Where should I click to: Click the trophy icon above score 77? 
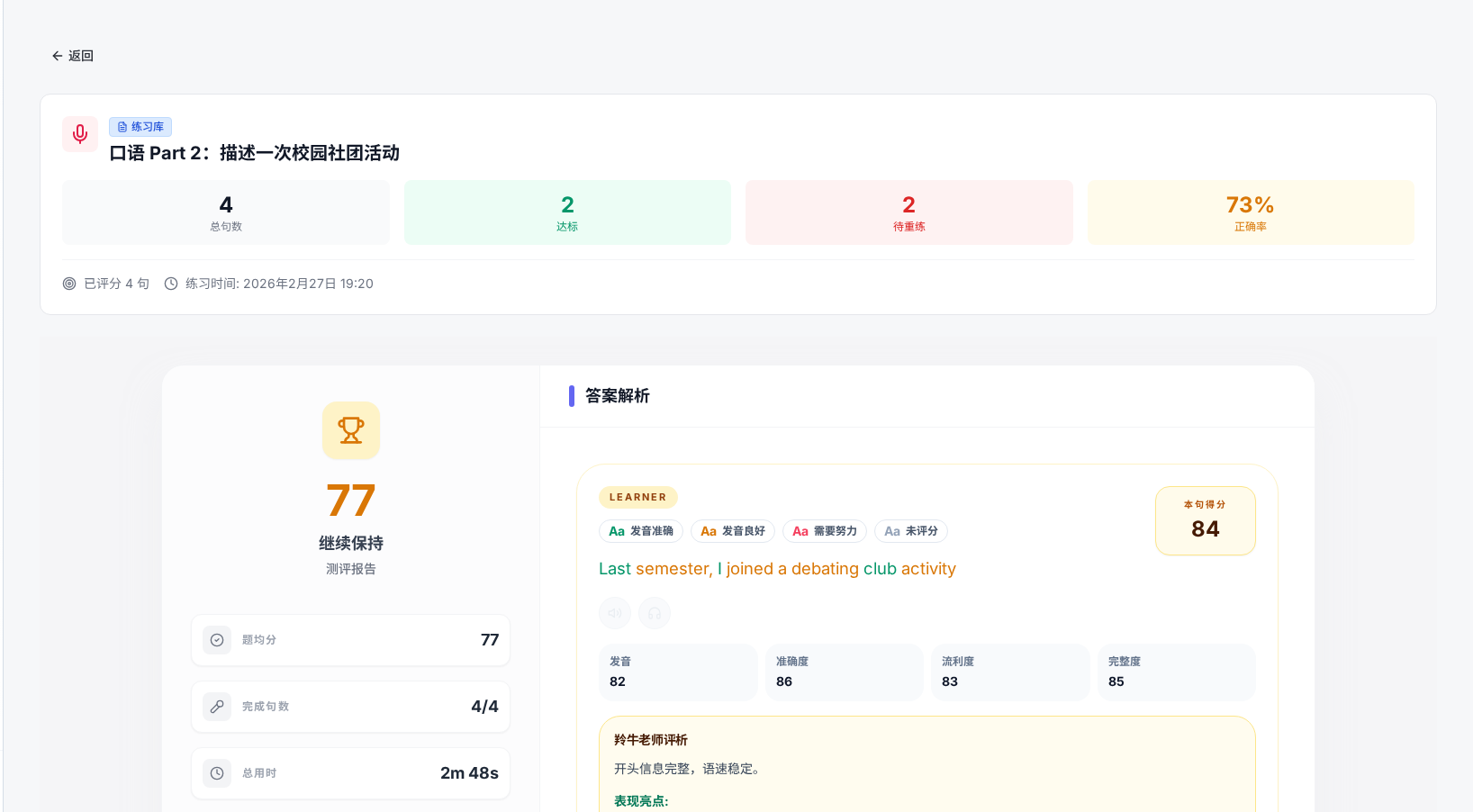(351, 430)
